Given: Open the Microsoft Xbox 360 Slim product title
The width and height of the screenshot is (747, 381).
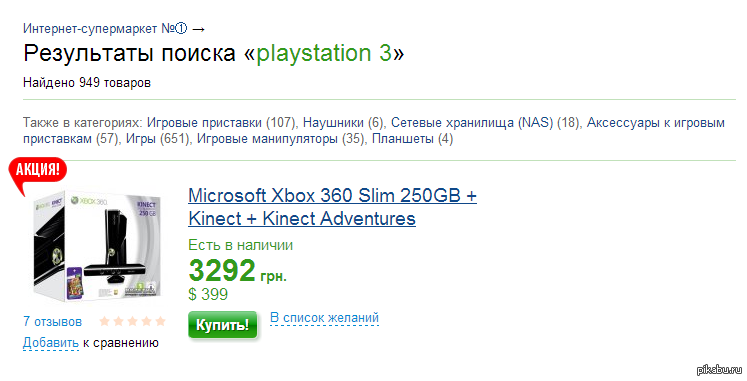Looking at the screenshot, I should 333,207.
